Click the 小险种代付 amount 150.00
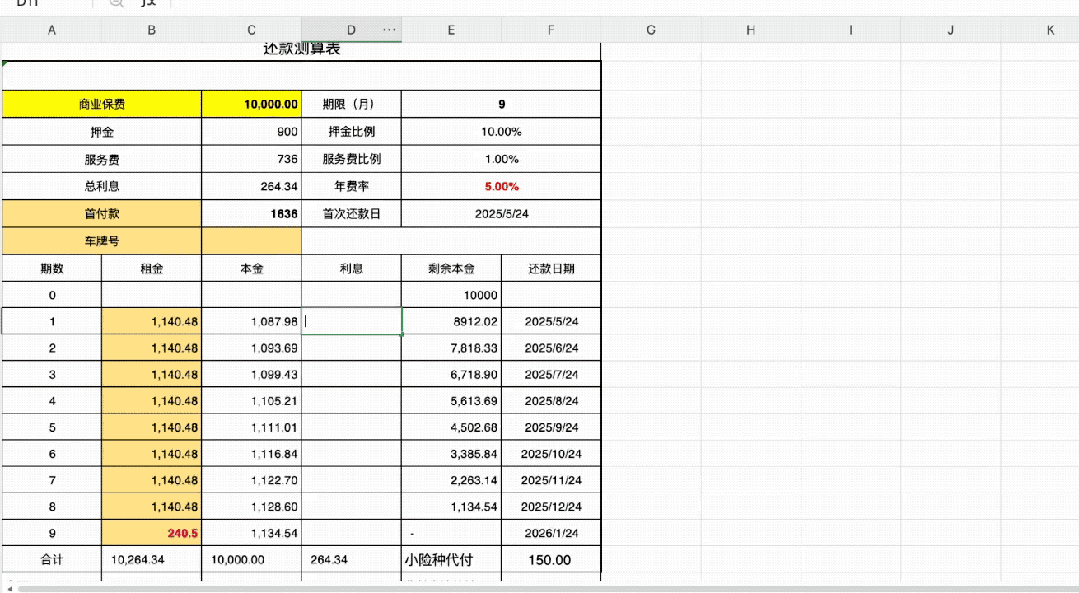The height and width of the screenshot is (593, 1079). click(551, 560)
